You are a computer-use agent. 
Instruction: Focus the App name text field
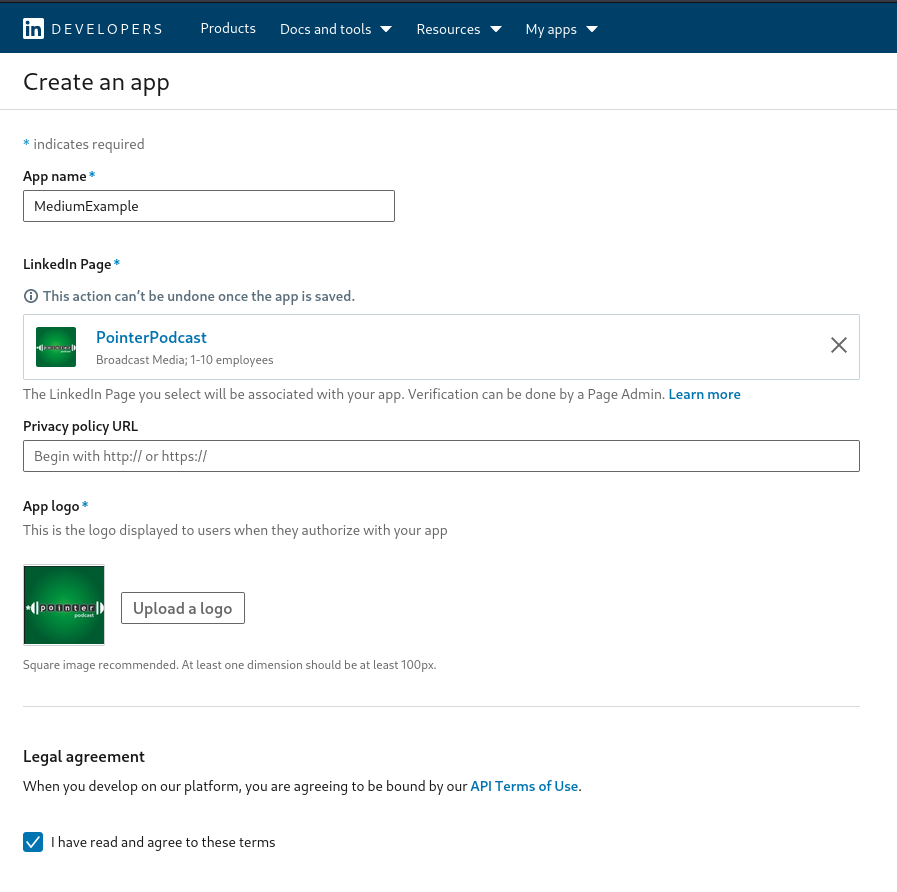click(x=209, y=206)
